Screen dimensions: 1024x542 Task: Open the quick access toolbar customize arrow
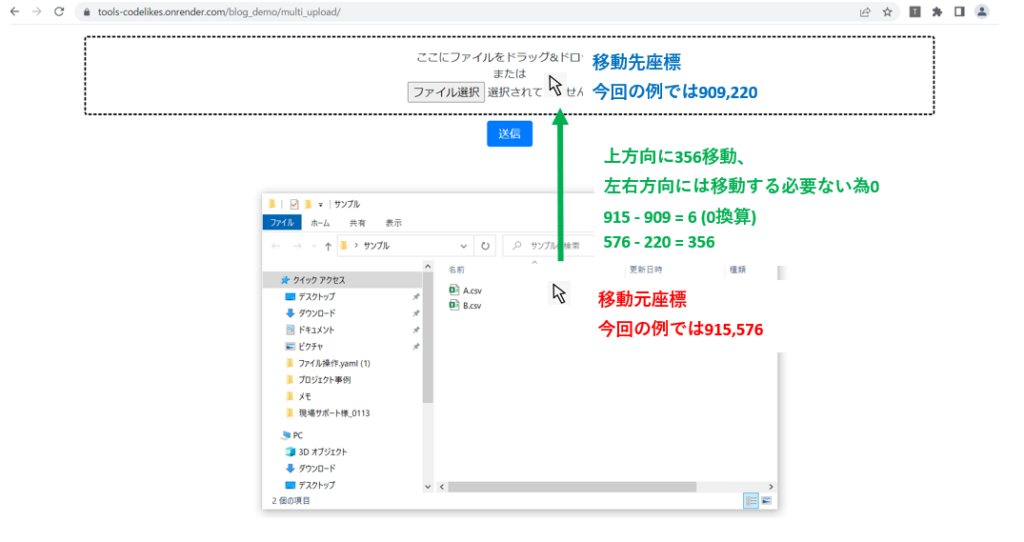click(320, 204)
